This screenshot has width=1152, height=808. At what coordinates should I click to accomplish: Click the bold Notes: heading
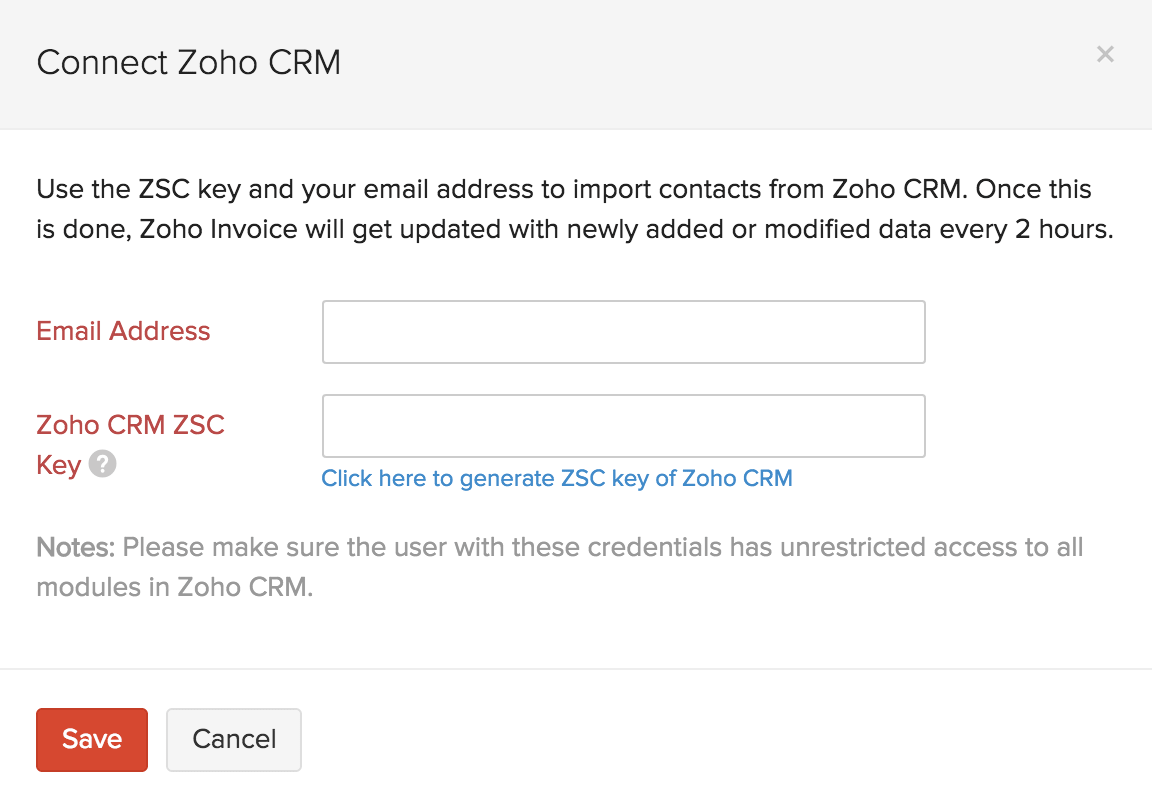tap(76, 548)
